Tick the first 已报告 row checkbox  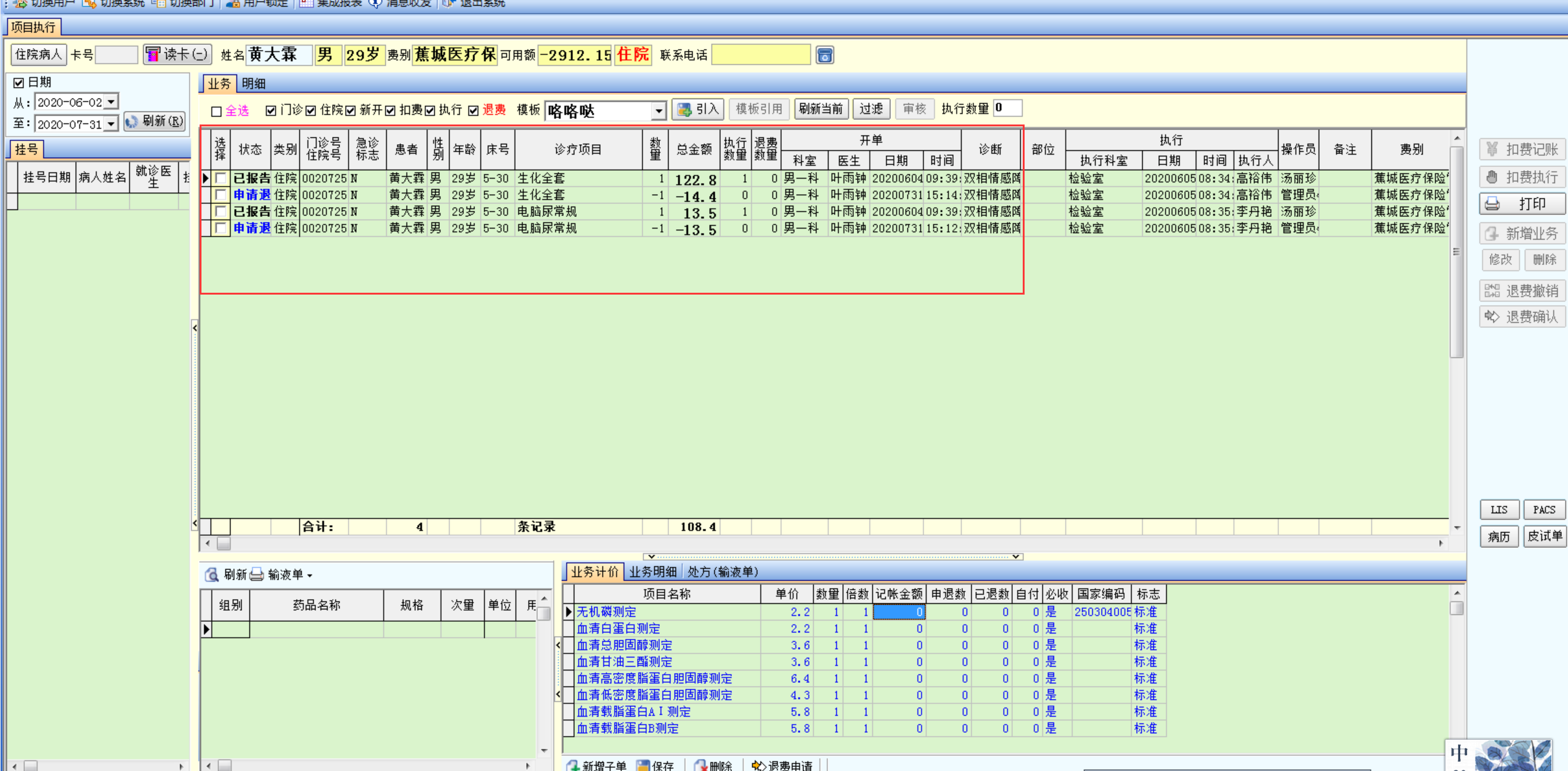click(220, 179)
